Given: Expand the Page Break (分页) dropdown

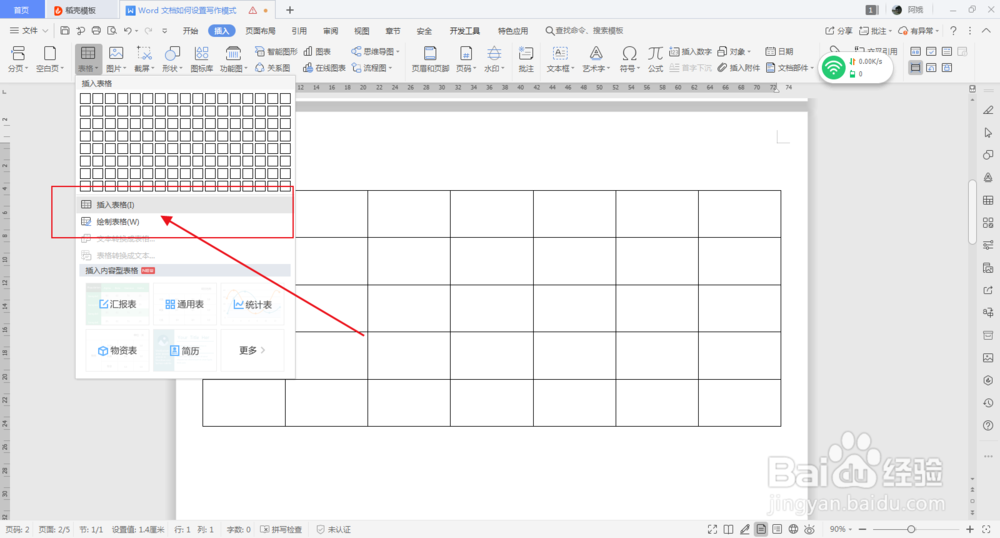Looking at the screenshot, I should [x=18, y=59].
